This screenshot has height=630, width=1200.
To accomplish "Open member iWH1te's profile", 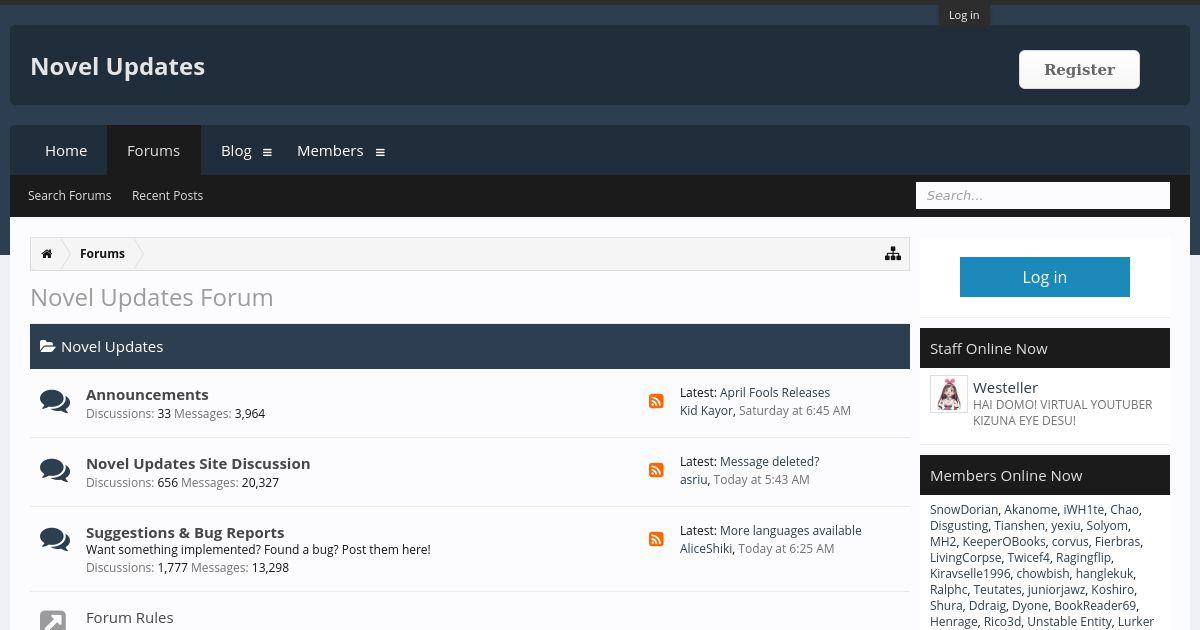I will (x=1084, y=509).
